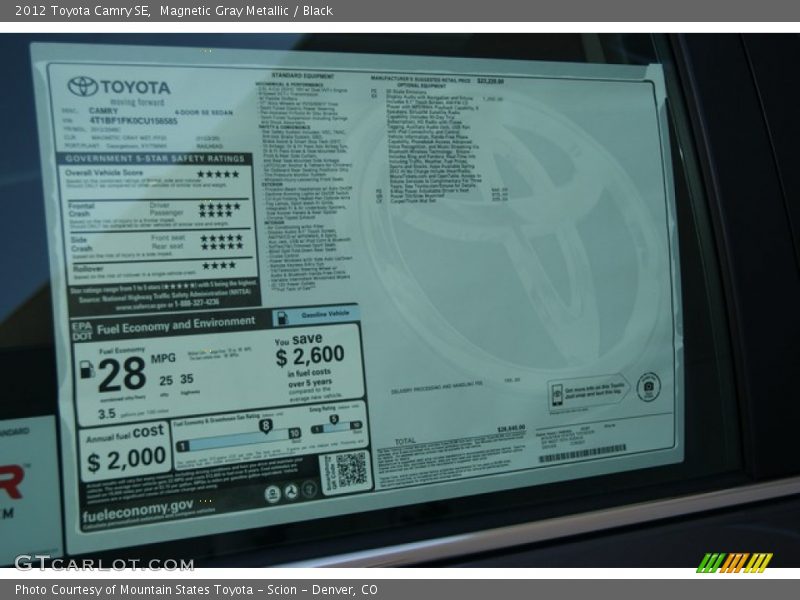Click the black fuel pump icon

pos(85,368)
